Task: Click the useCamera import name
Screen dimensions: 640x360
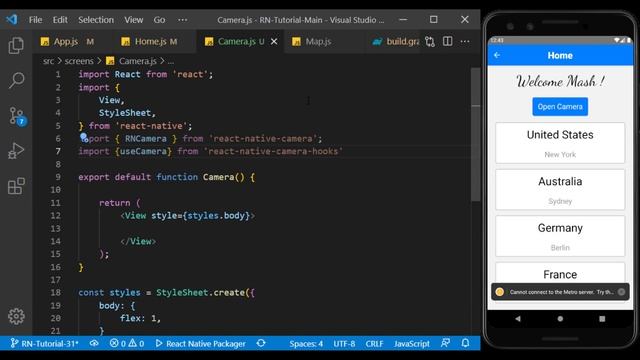Action: tap(143, 151)
